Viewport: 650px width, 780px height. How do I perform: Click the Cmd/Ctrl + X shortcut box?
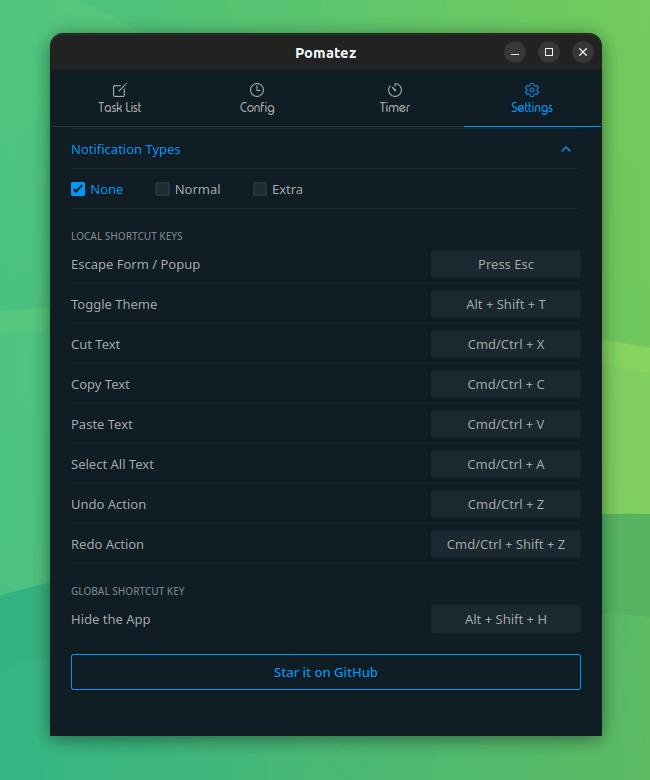pyautogui.click(x=506, y=344)
